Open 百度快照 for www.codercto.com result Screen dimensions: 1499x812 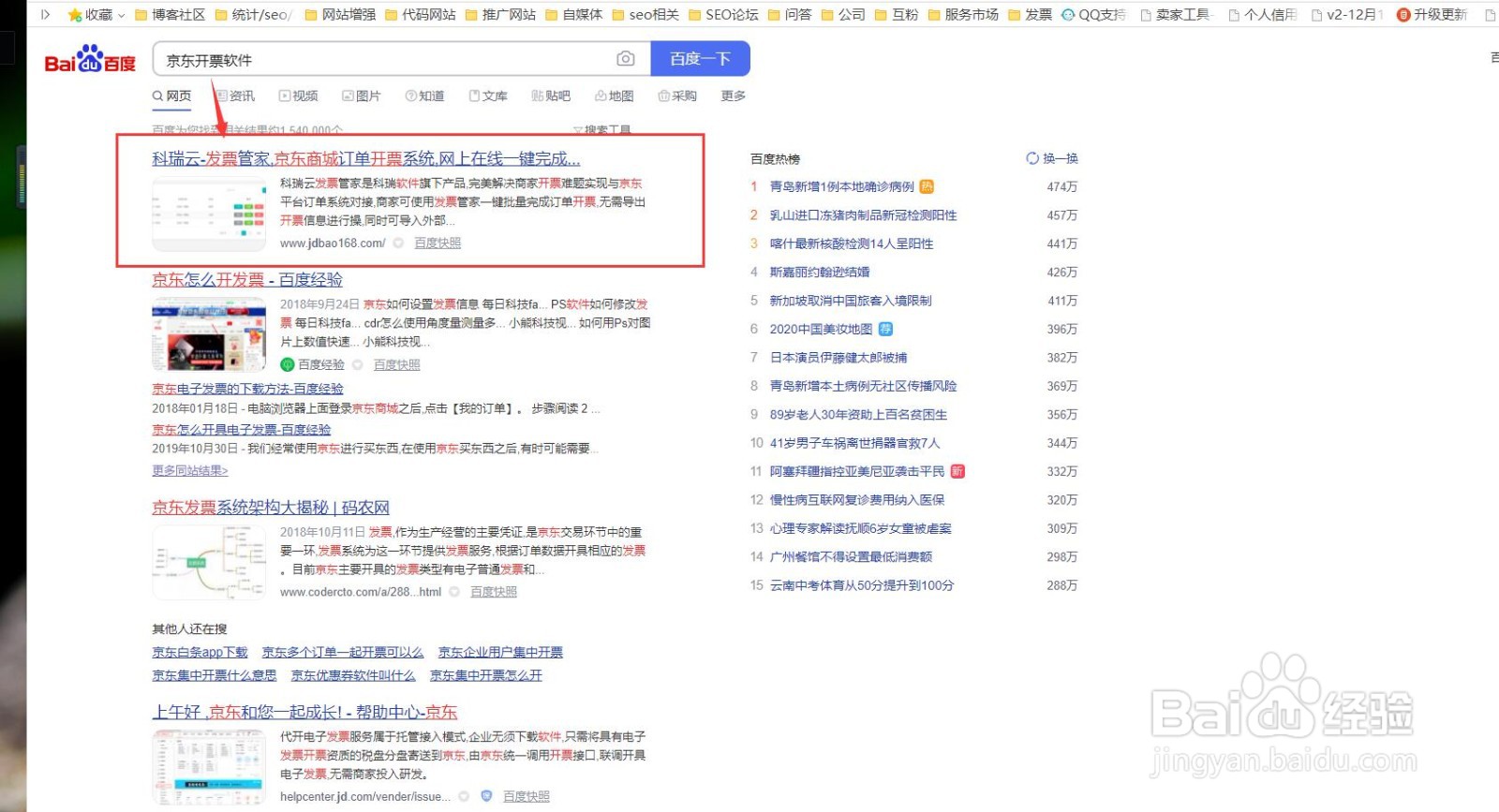494,592
